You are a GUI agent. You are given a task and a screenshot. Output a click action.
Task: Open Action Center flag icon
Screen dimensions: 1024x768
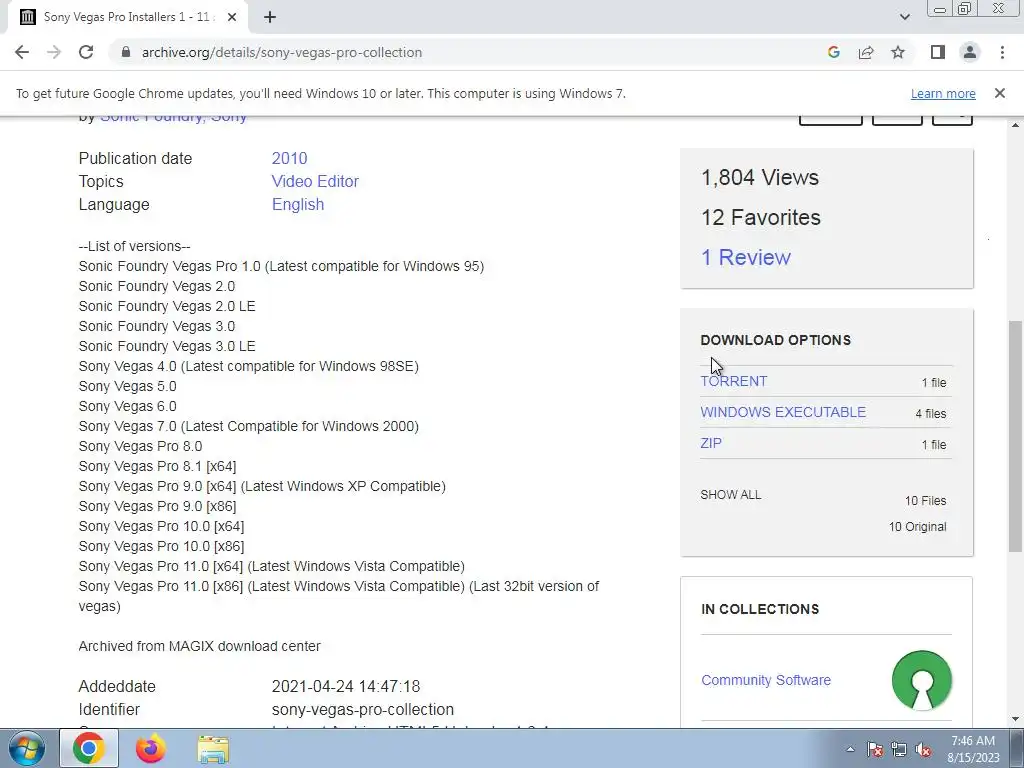point(875,749)
